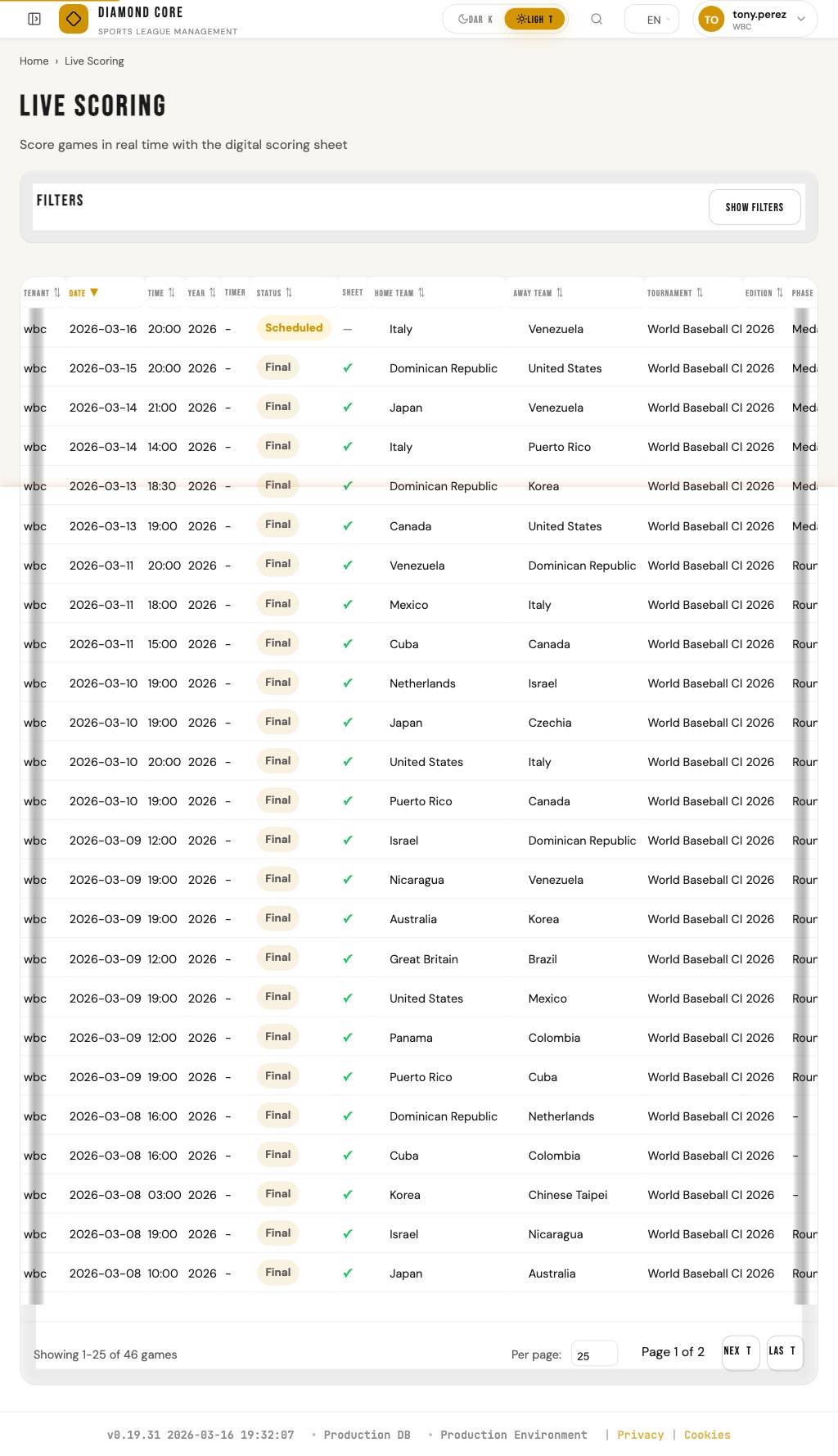Click the per page count field
838x1456 pixels.
click(x=594, y=1355)
